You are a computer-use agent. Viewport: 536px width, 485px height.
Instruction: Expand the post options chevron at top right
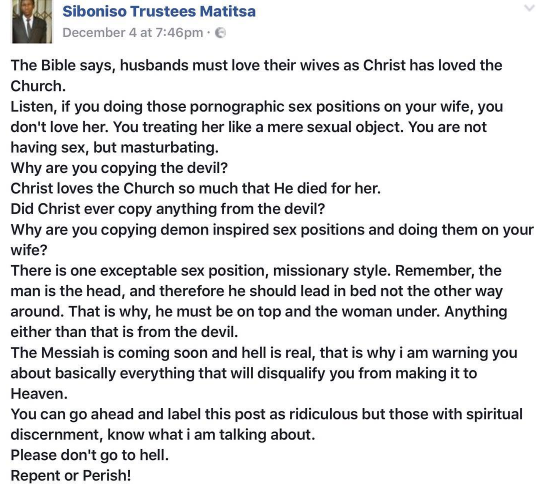tap(530, 8)
